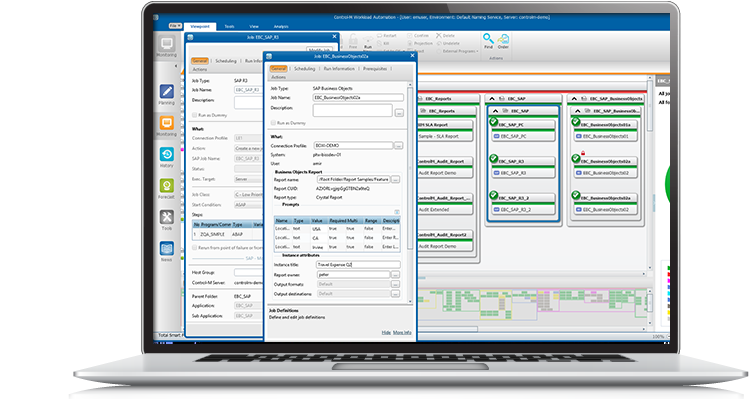Viewport: 750px width, 400px height.
Task: Open the Monitoring domain icon at top of sidebar
Action: 166,44
